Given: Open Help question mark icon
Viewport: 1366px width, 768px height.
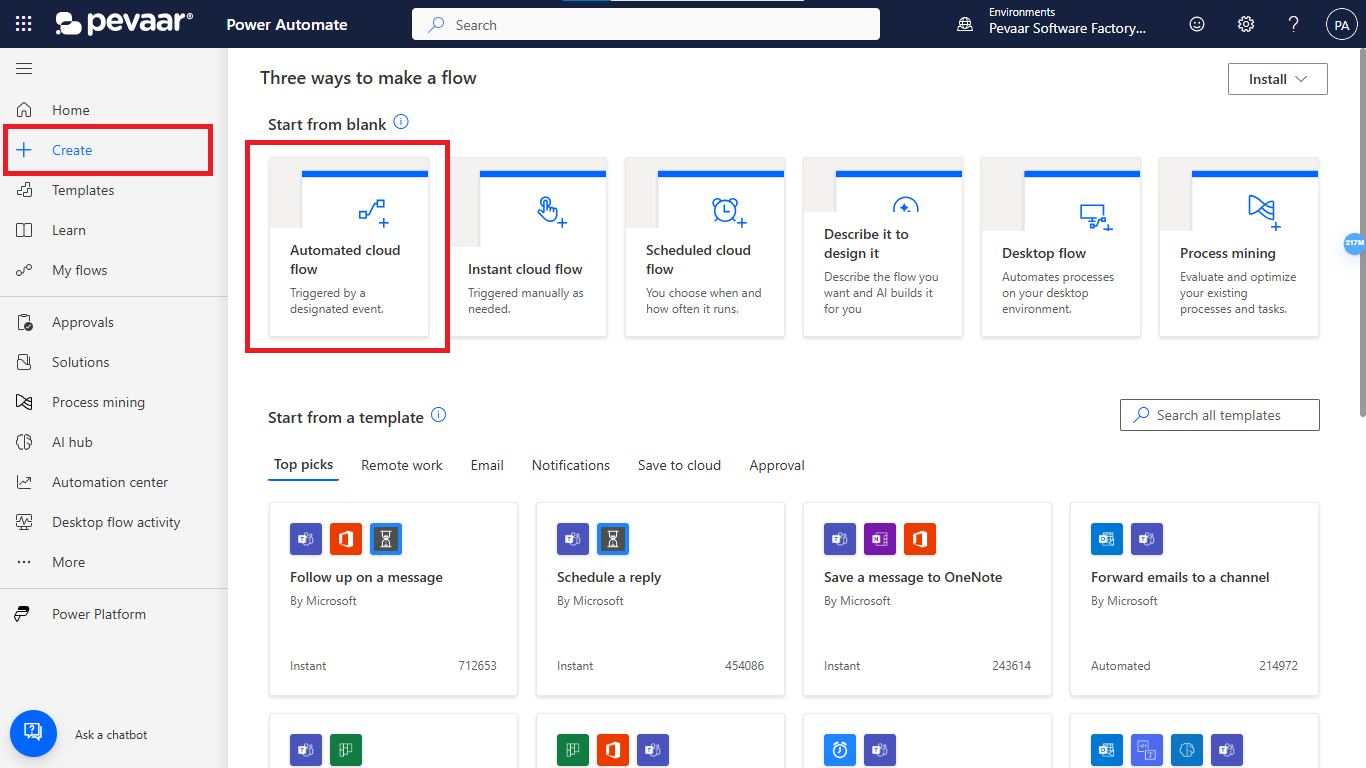Looking at the screenshot, I should (x=1294, y=24).
